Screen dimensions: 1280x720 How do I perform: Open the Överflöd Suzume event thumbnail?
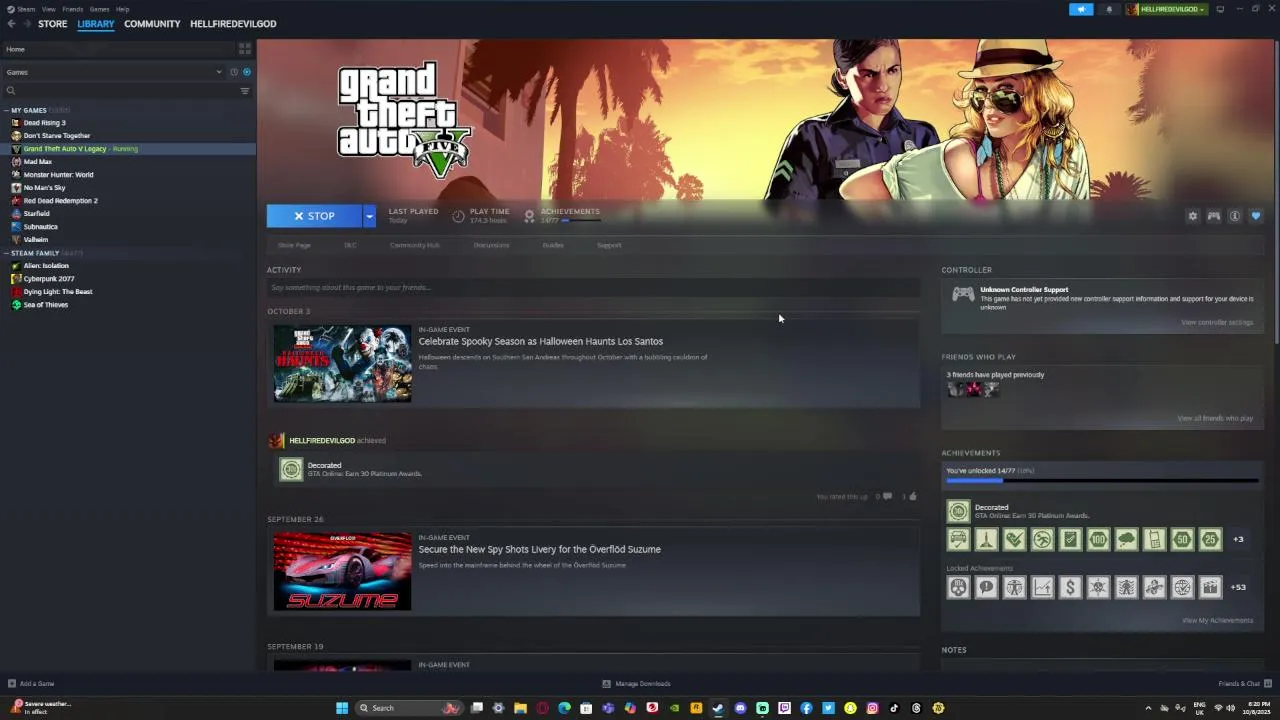(x=343, y=572)
